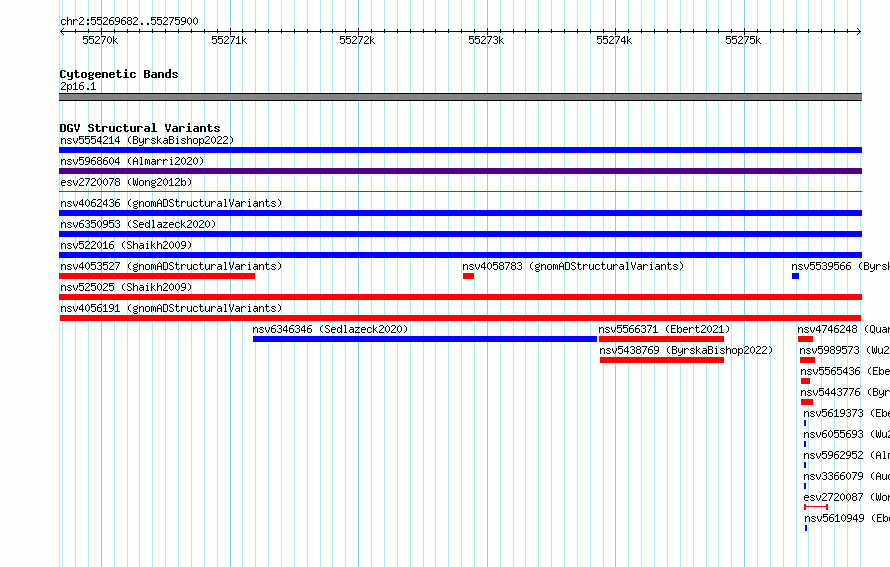Select the blue nsv5554214 variant bar
Viewport: 890px width, 567px height.
pyautogui.click(x=460, y=150)
